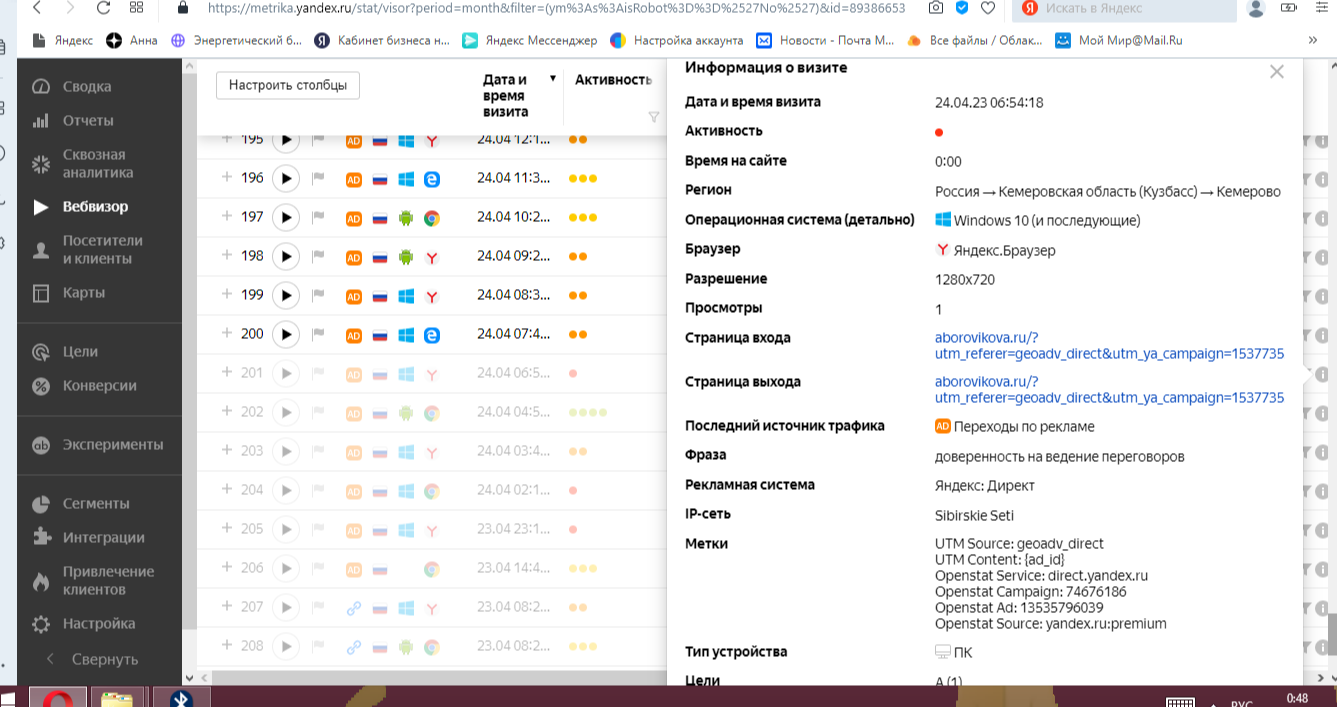This screenshot has height=707, width=1337.
Task: Click the Сквозная аналитика sidebar icon
Action: point(41,164)
